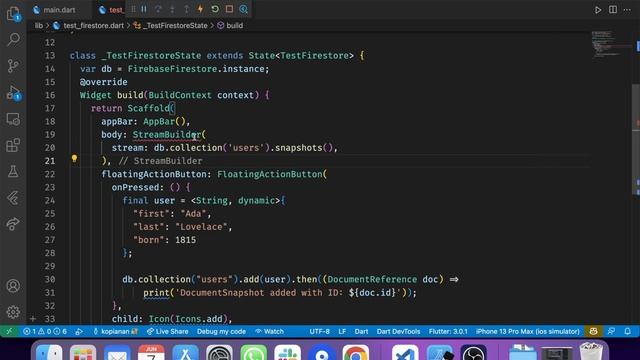Open OBS from the Dock

click(x=473, y=353)
